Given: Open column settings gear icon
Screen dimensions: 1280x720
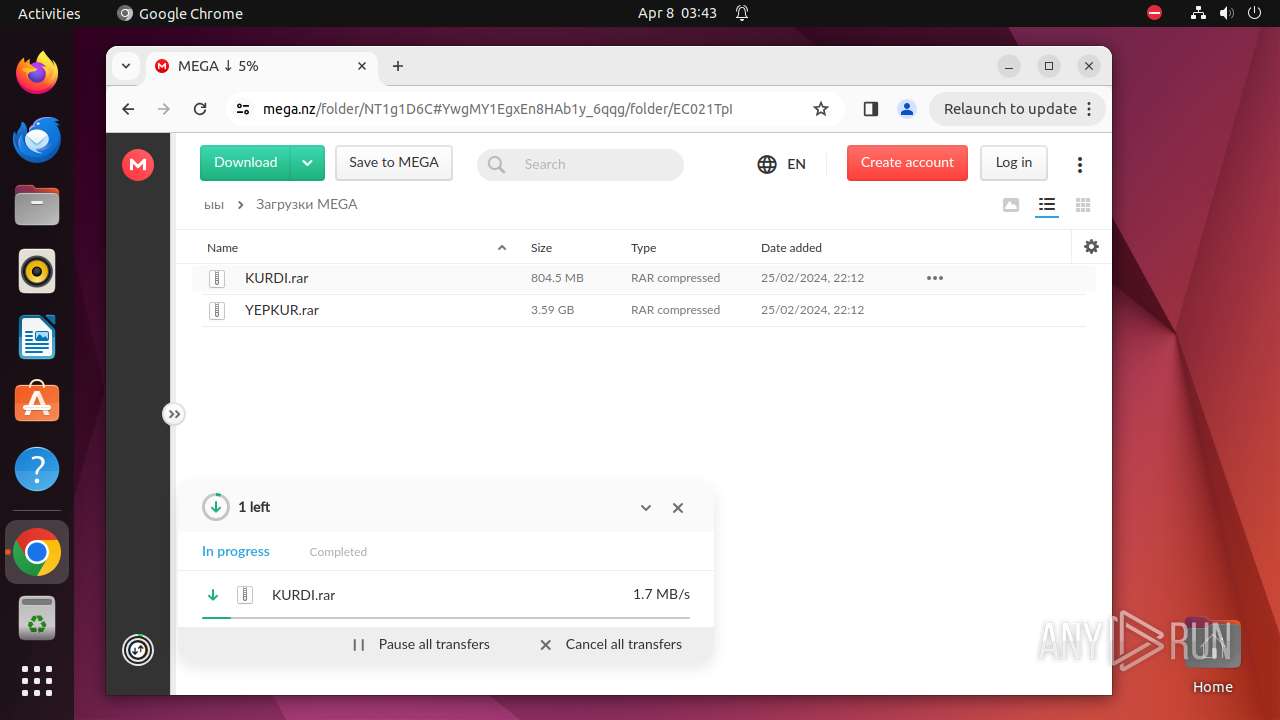Looking at the screenshot, I should tap(1091, 246).
